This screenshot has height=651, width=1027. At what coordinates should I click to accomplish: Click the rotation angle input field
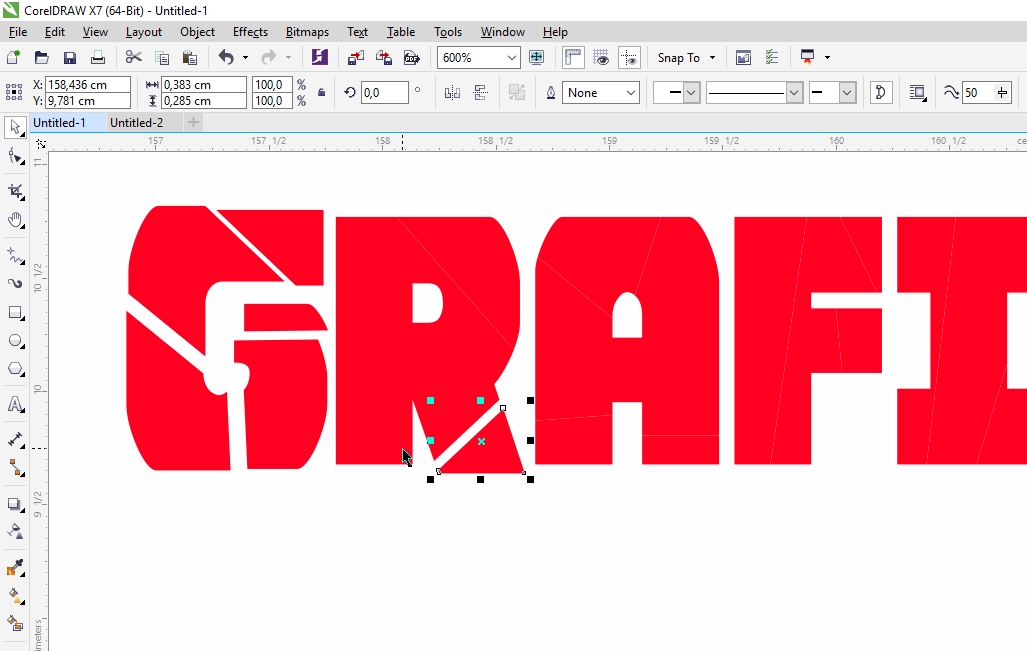(385, 92)
